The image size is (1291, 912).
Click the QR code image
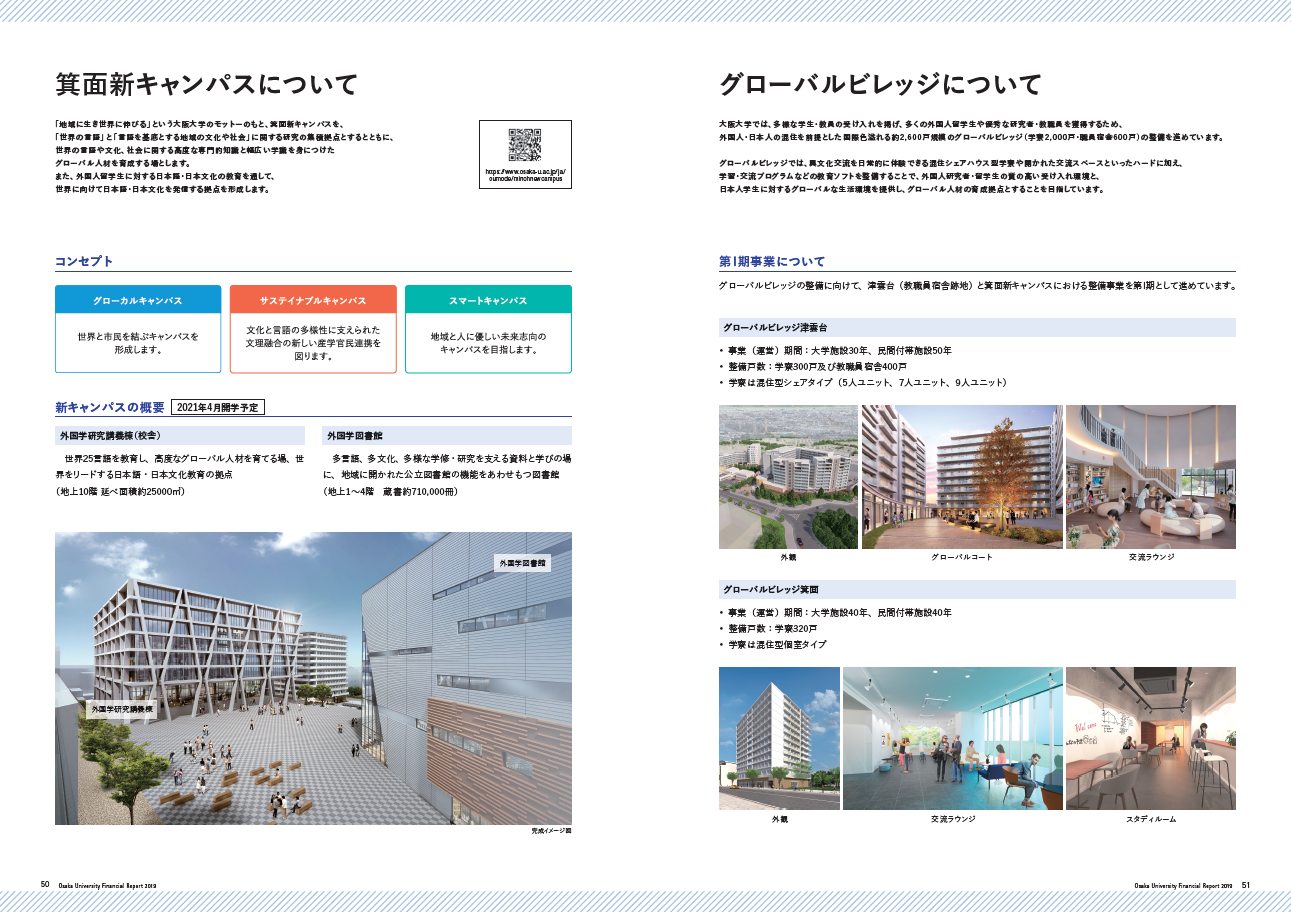tap(525, 145)
